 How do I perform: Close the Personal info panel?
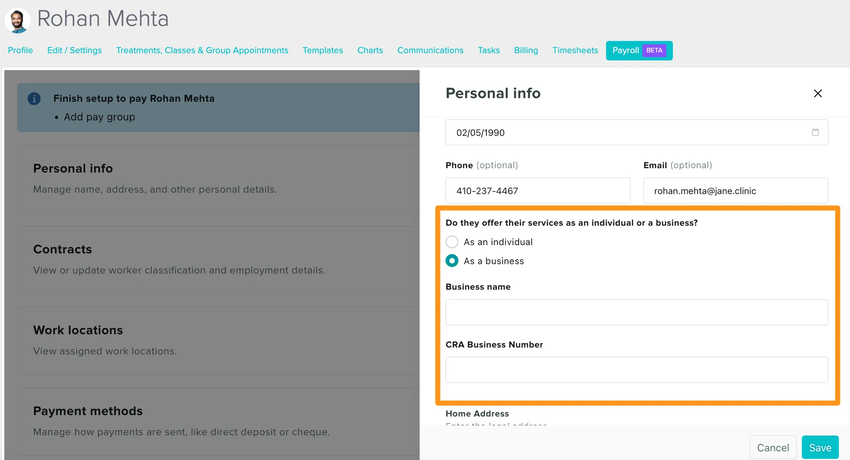(817, 93)
